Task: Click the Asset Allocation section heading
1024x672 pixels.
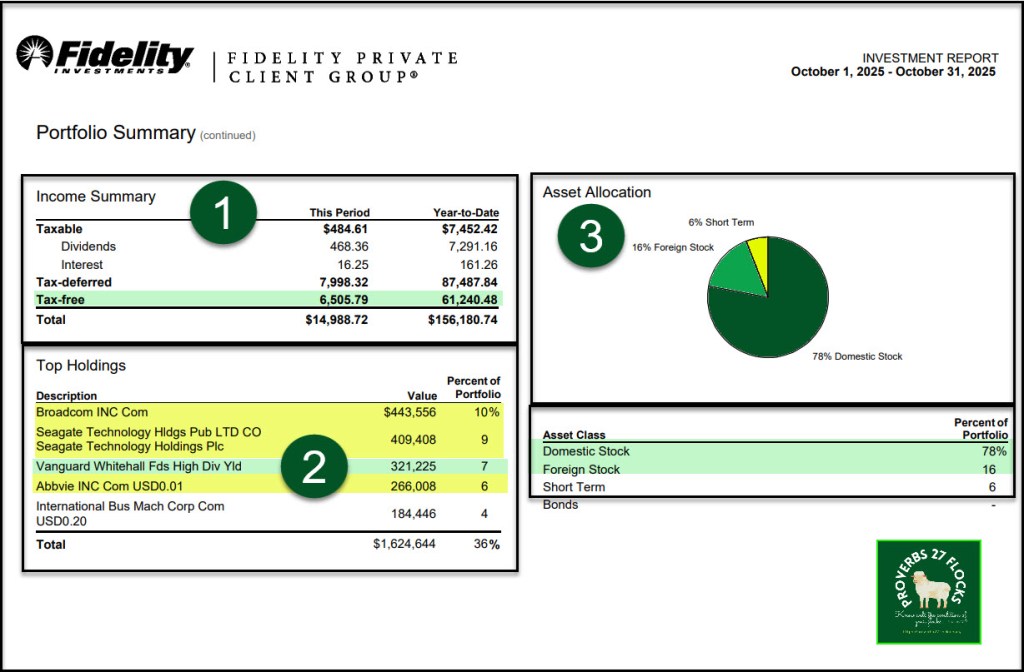Action: pyautogui.click(x=596, y=192)
